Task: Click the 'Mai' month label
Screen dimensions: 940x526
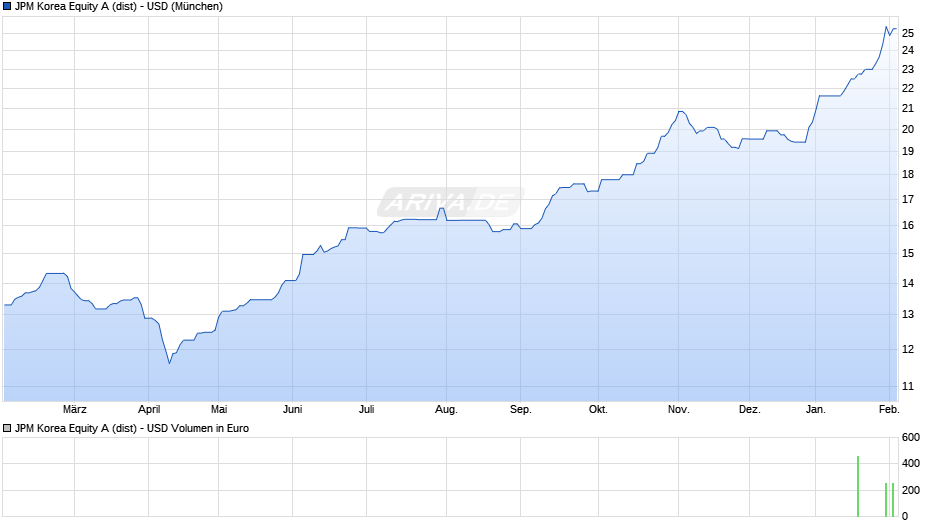Action: click(x=219, y=409)
